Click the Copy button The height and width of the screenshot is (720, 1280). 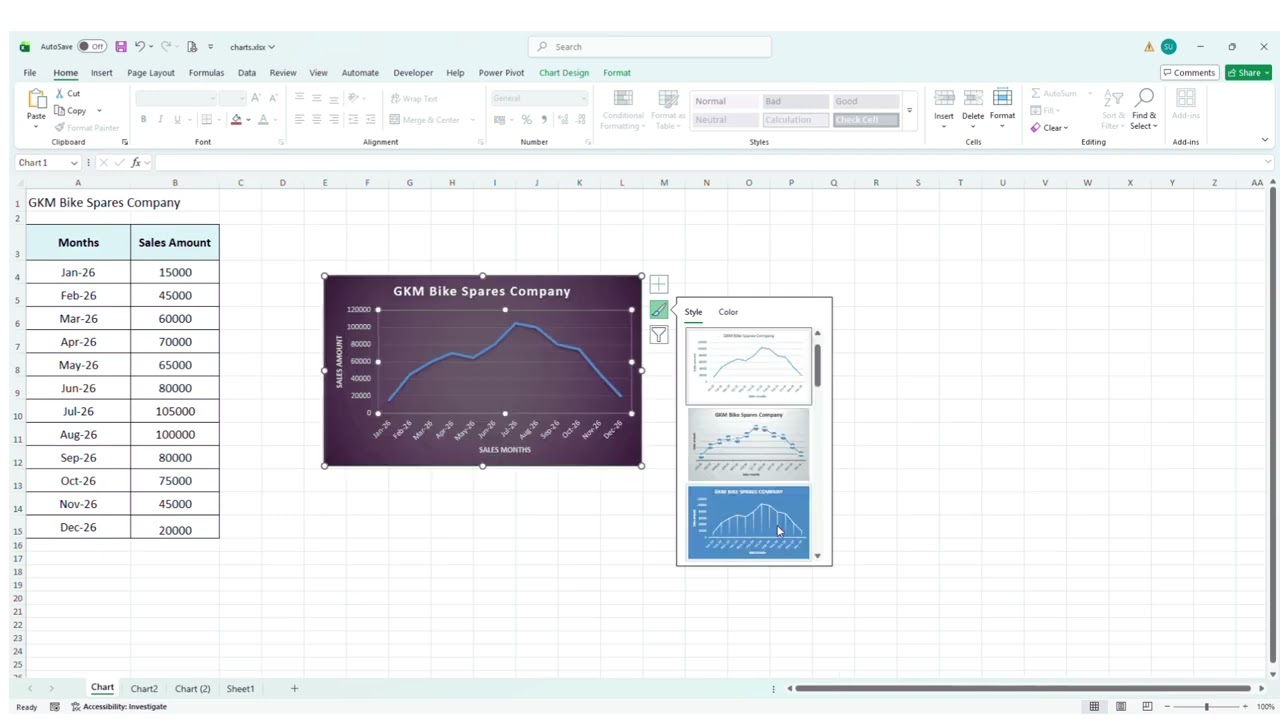pos(71,111)
